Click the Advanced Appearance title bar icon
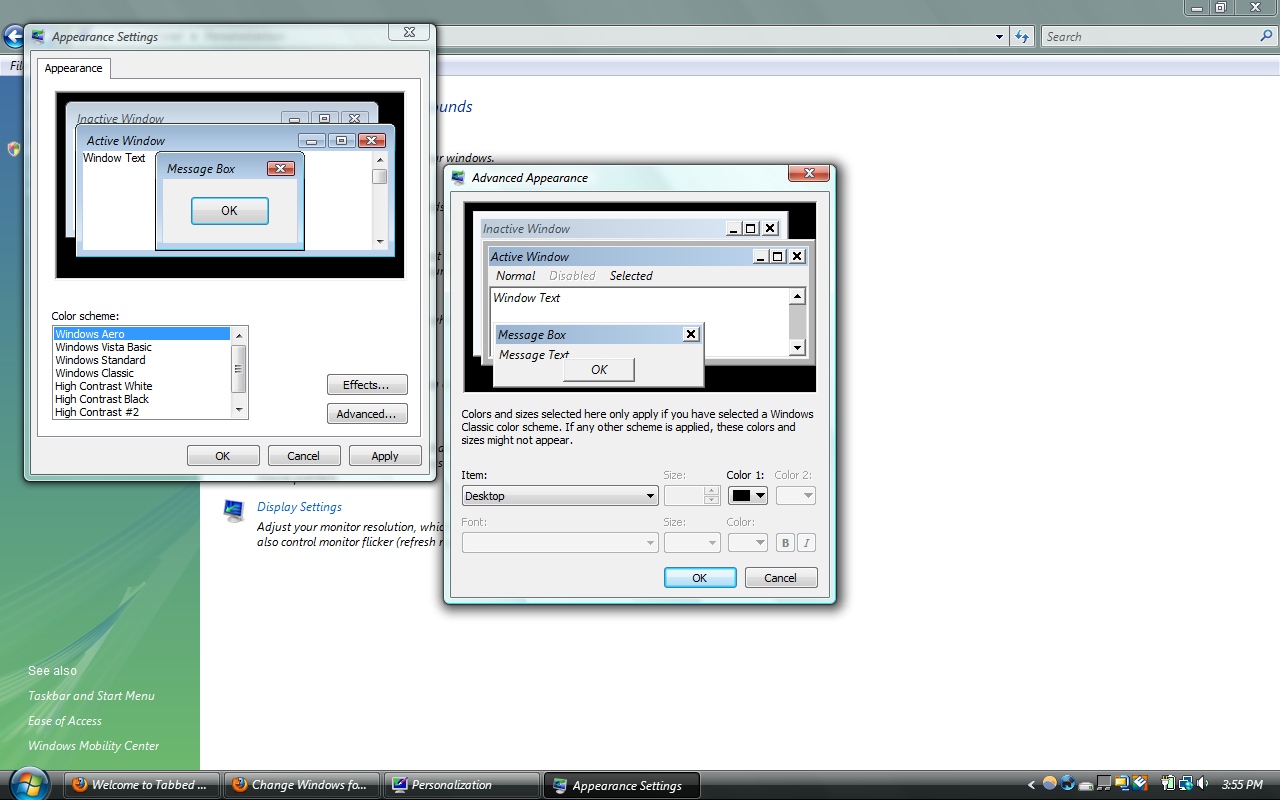Viewport: 1280px width, 800px height. (458, 178)
